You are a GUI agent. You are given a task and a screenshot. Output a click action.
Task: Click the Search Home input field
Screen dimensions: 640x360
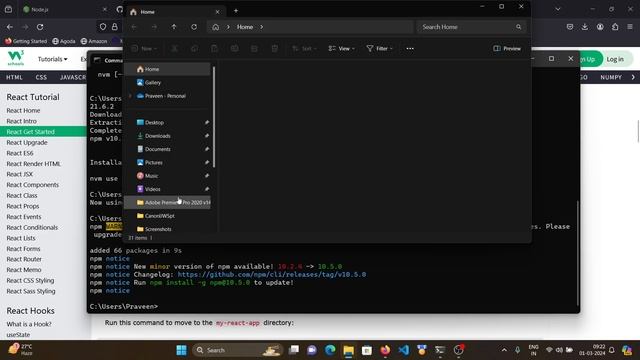pos(467,27)
